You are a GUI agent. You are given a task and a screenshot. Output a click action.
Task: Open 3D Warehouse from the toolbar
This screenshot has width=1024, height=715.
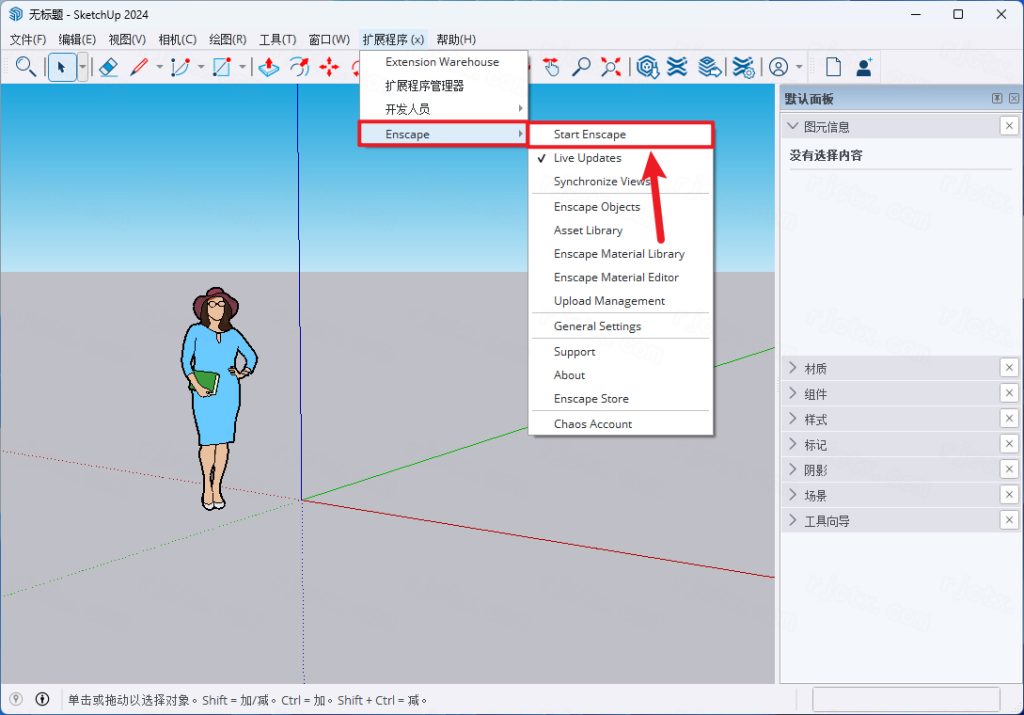647,67
